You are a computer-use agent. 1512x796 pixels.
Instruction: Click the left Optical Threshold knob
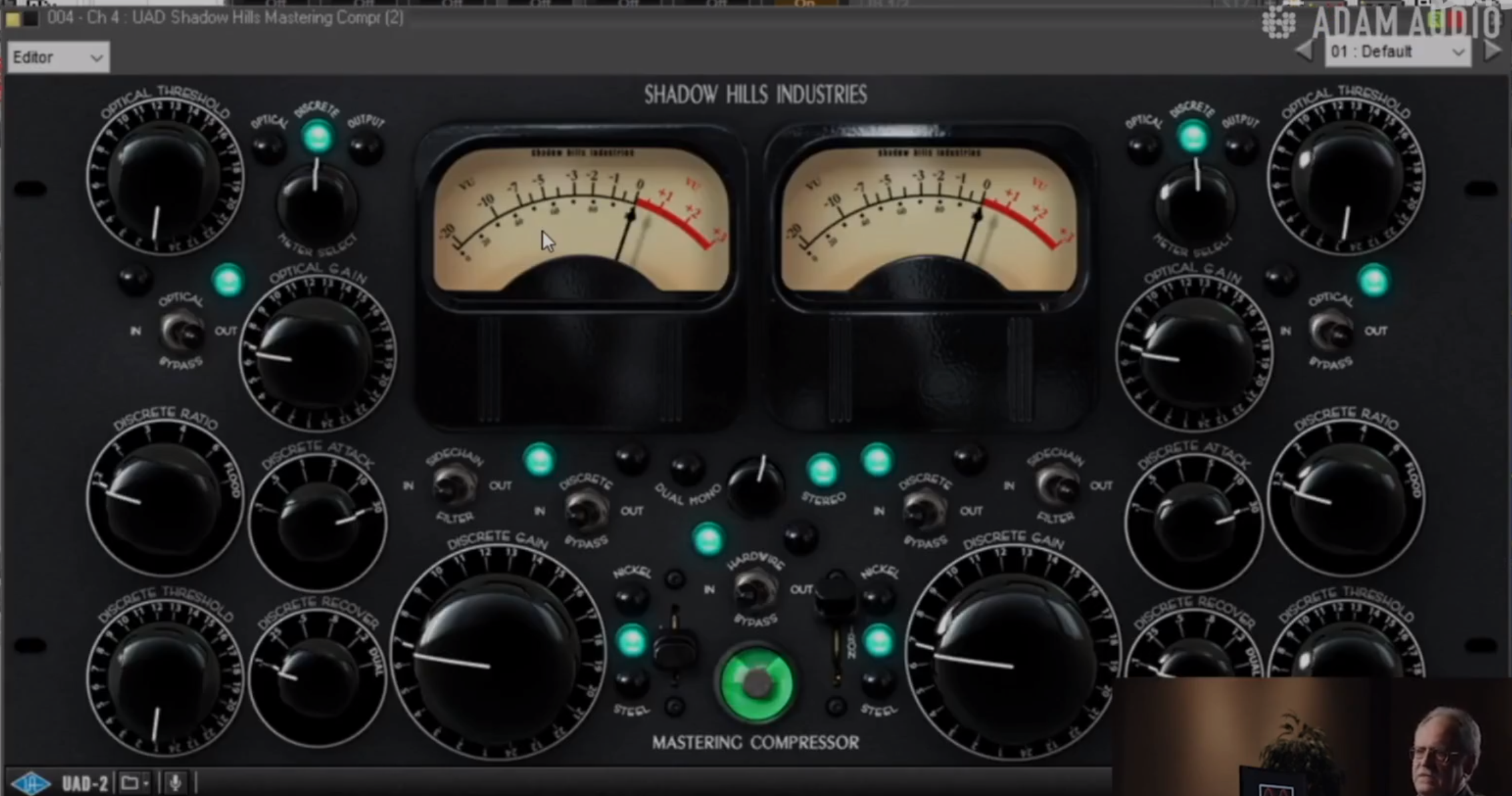pos(164,179)
